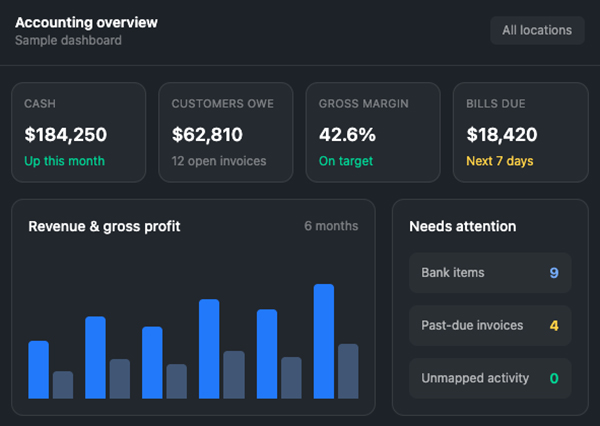Select the Unmapped activity row

pos(490,379)
